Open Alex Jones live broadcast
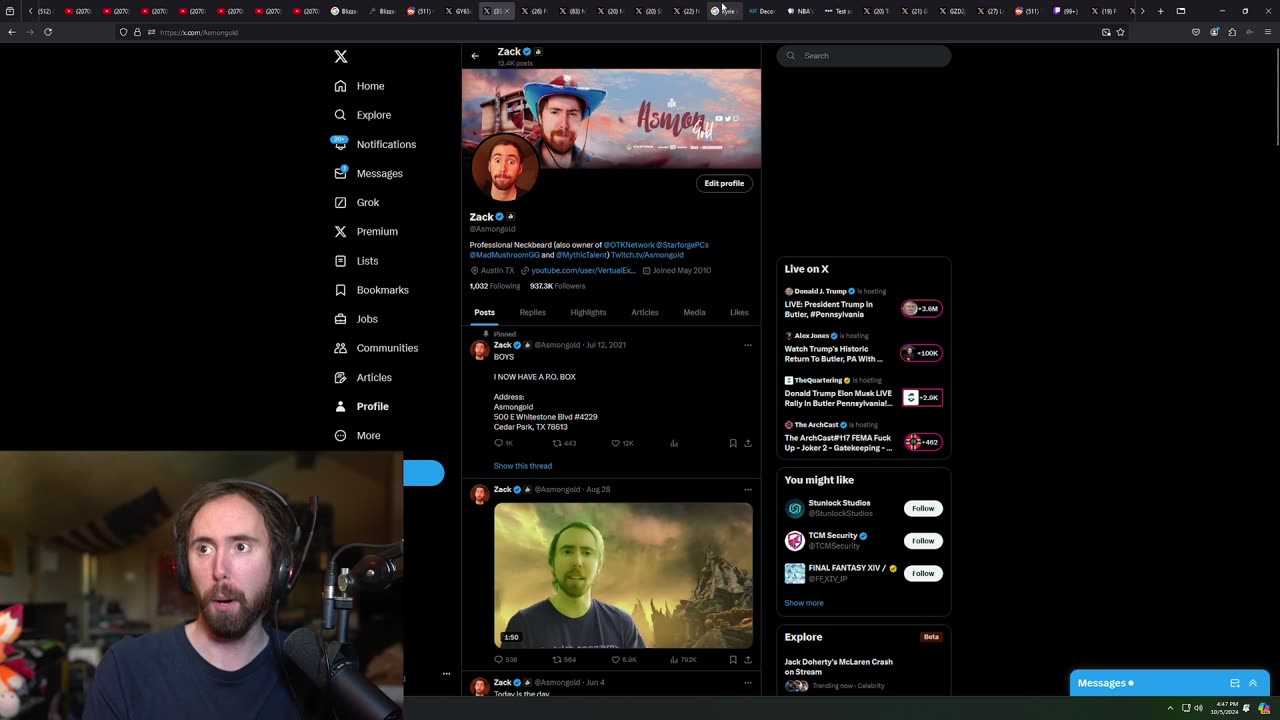 (863, 348)
